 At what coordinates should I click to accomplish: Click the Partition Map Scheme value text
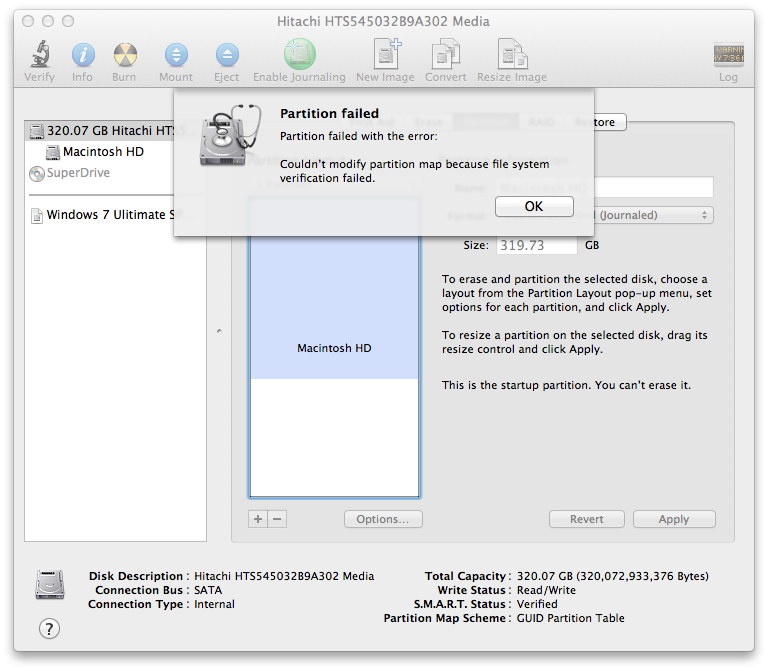coord(571,618)
